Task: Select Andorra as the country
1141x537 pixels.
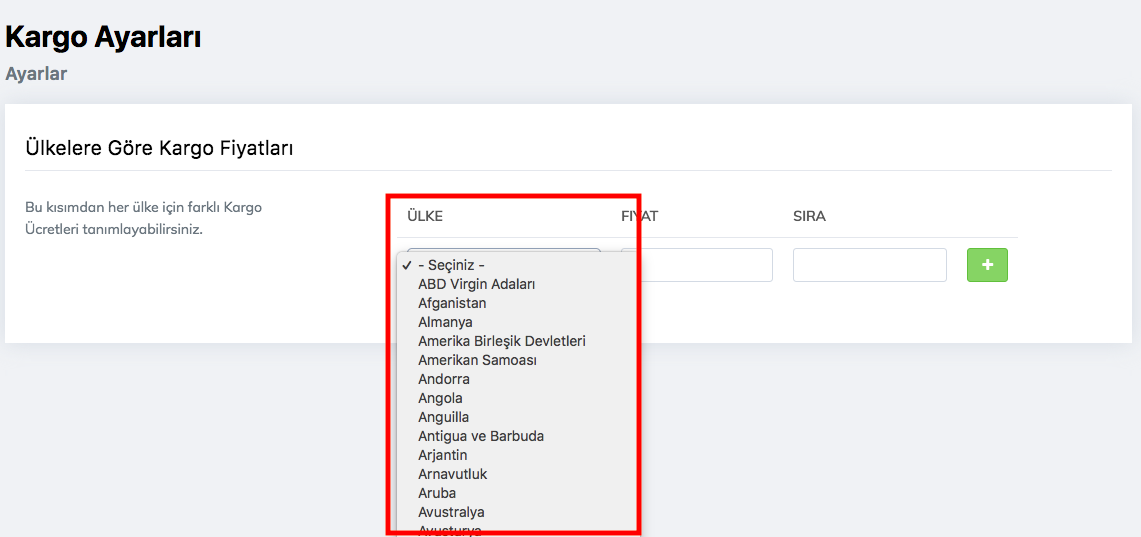Action: pyautogui.click(x=443, y=379)
